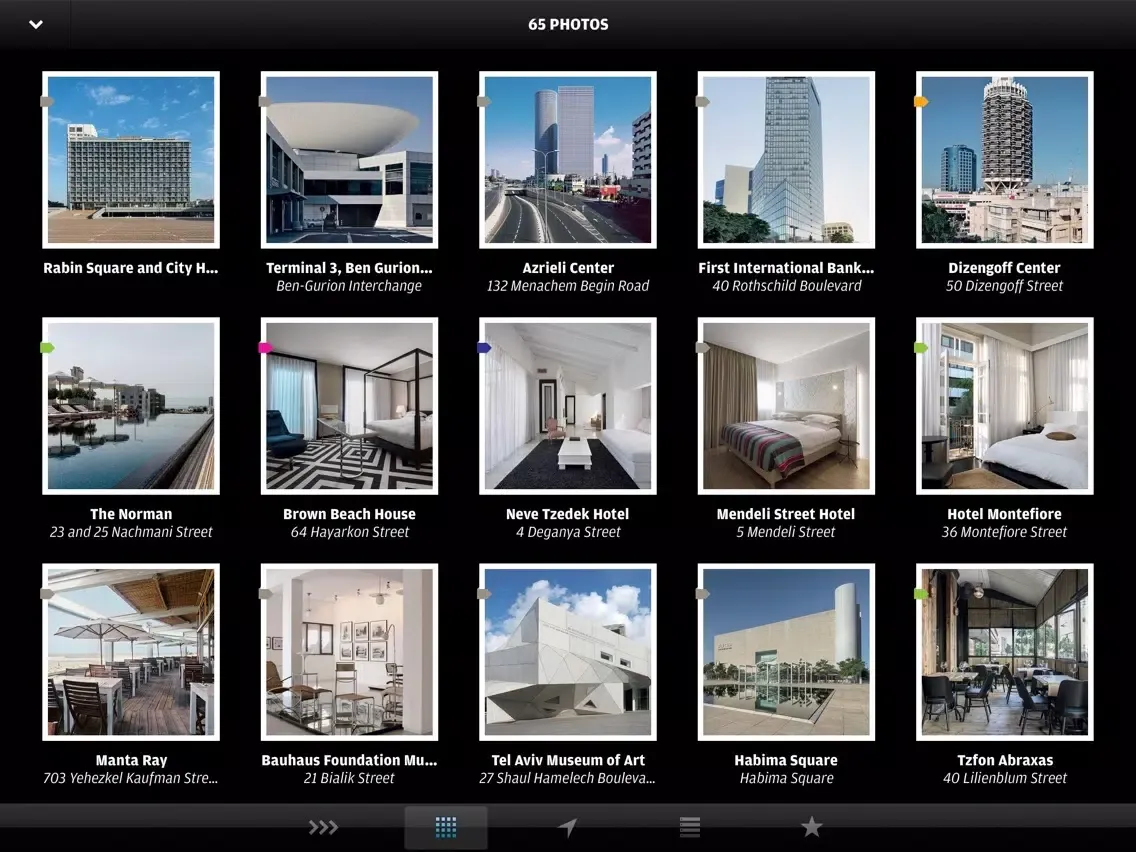Image resolution: width=1136 pixels, height=852 pixels.
Task: Click the '36 Montefiore Street' address
Action: pos(1004,532)
